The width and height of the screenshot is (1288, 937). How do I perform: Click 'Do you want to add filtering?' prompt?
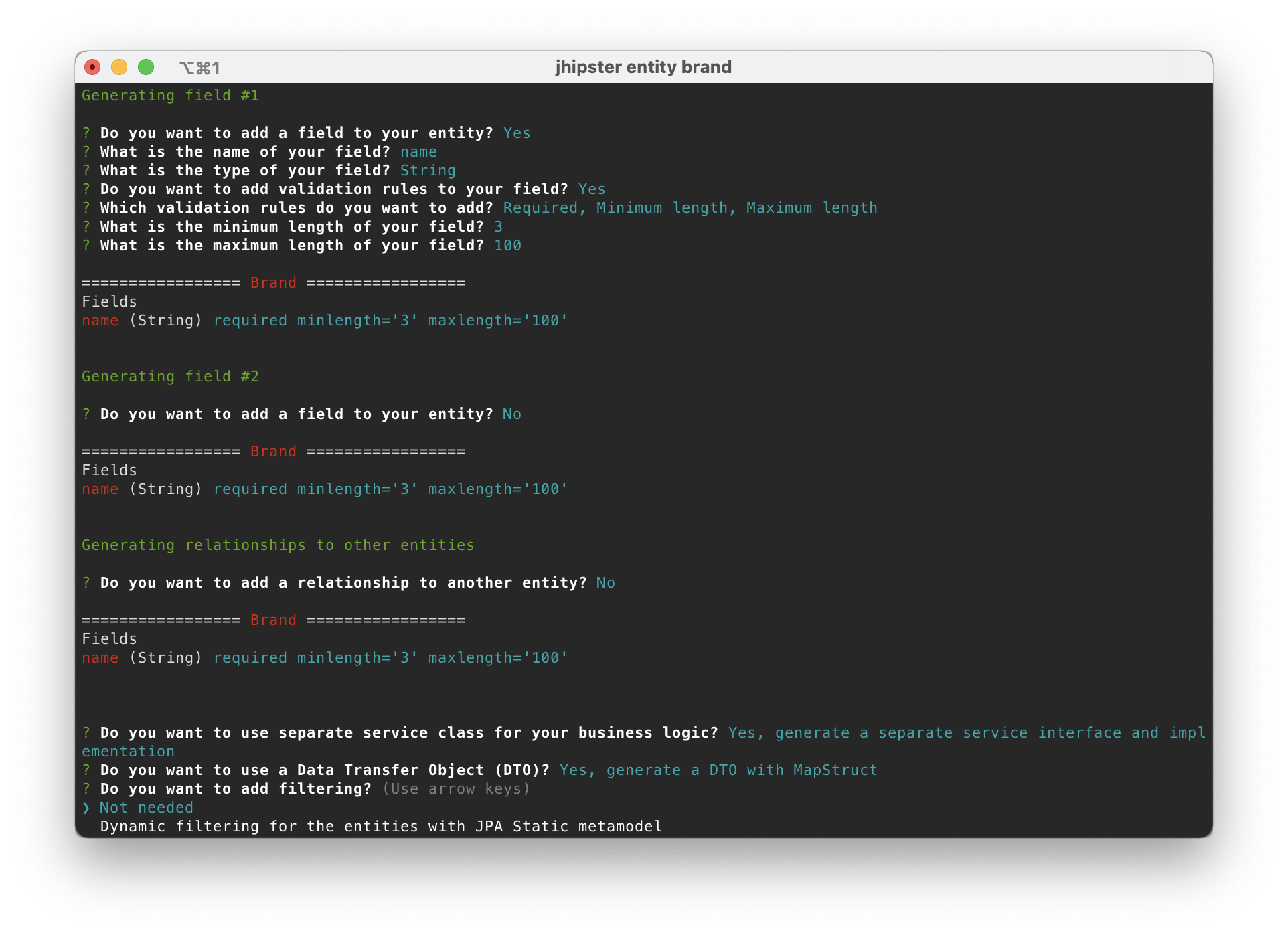coord(236,789)
